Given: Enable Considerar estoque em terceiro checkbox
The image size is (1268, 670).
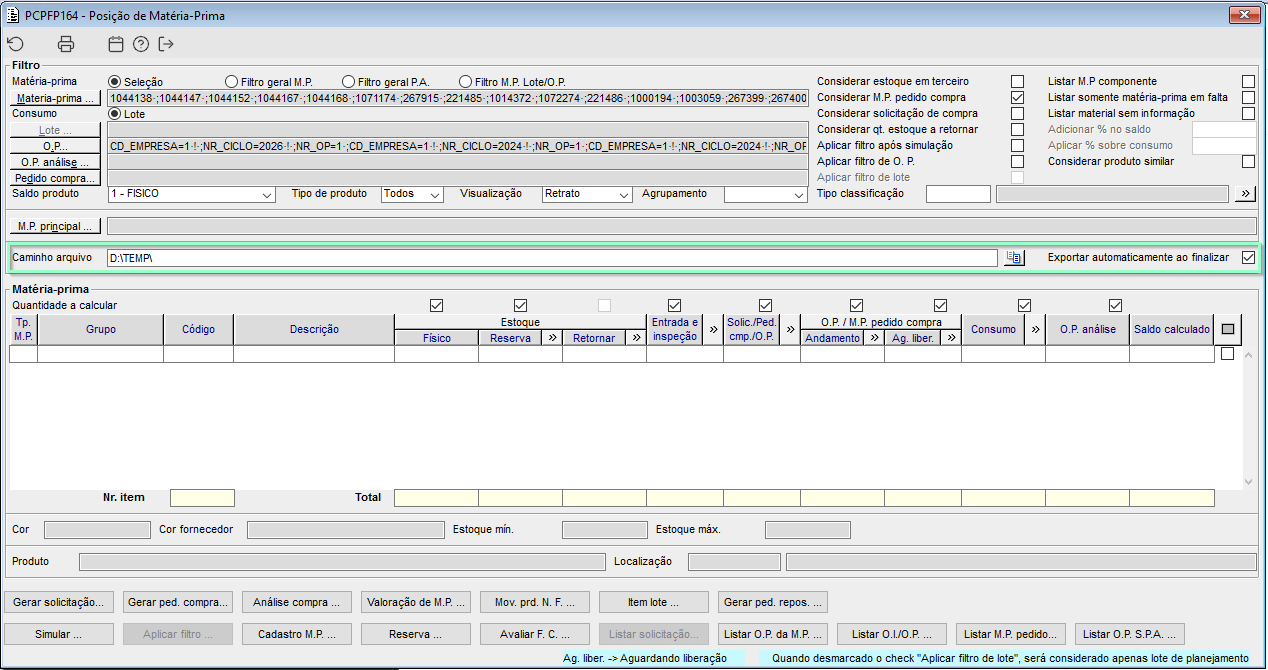Looking at the screenshot, I should click(x=1018, y=81).
